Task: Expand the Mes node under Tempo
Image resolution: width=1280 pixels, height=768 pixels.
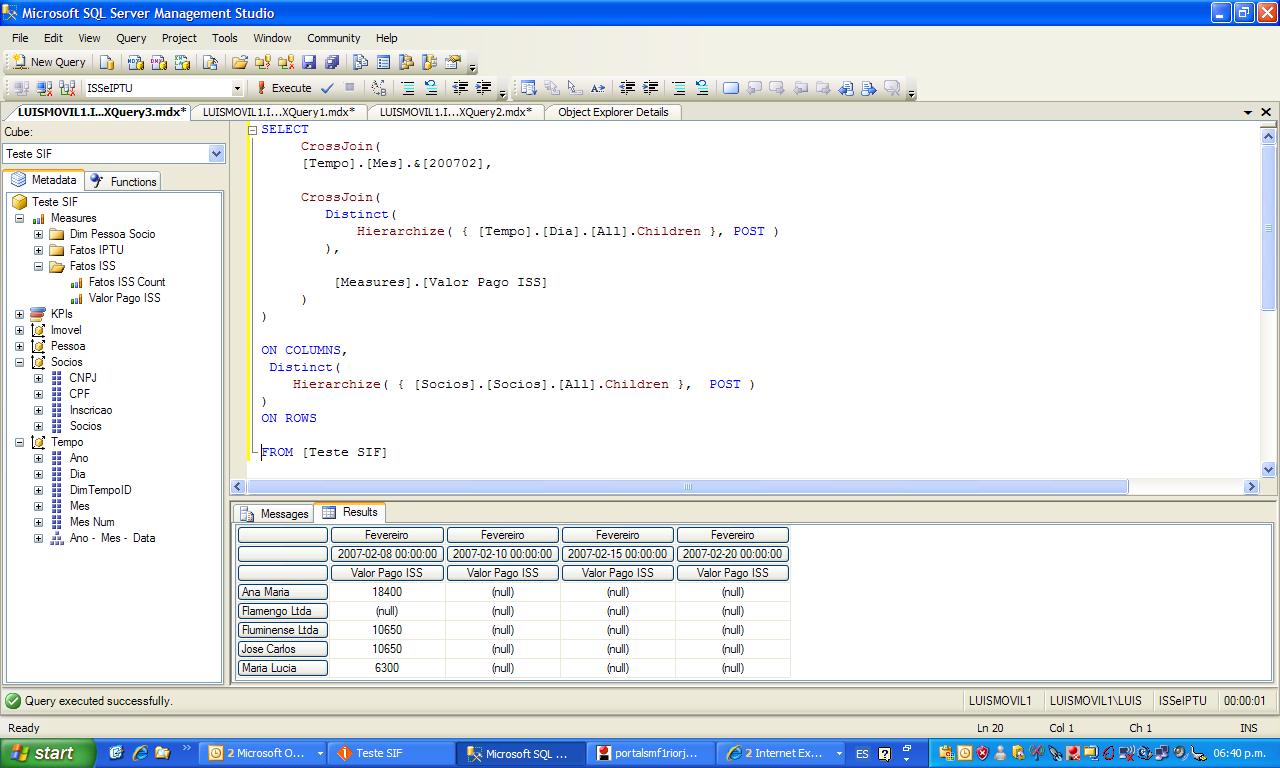Action: [x=38, y=506]
